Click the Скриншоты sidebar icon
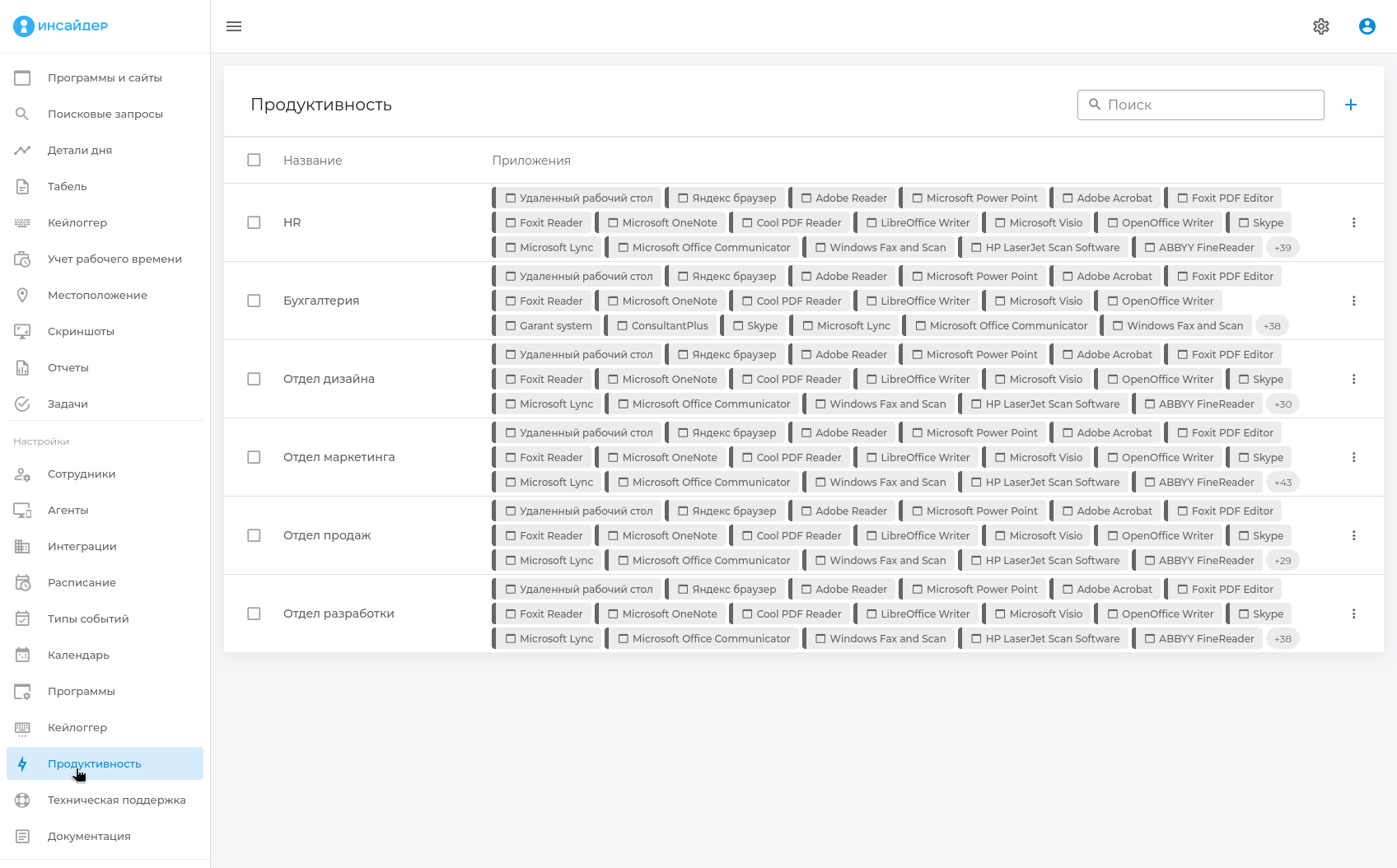 point(22,331)
